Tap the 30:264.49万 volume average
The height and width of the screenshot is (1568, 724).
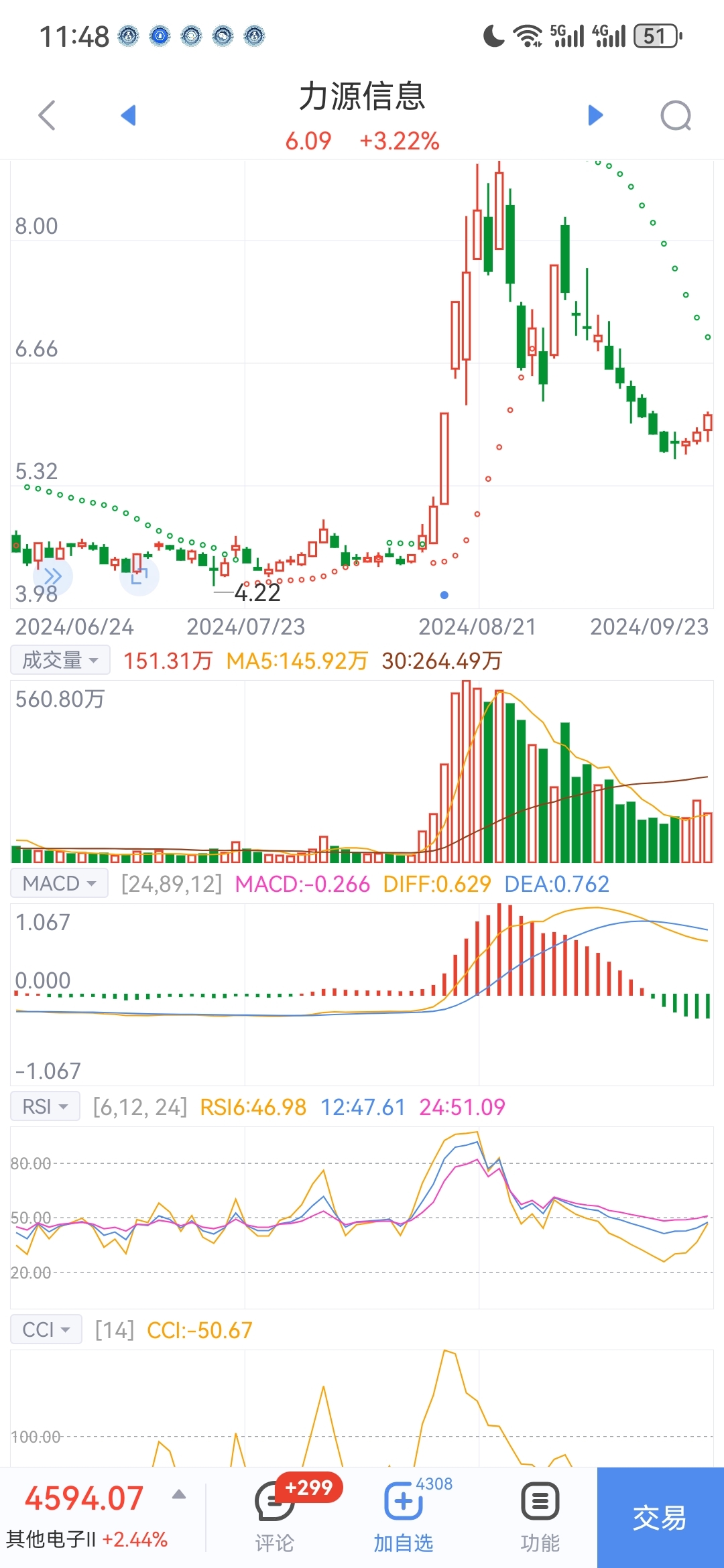click(442, 661)
